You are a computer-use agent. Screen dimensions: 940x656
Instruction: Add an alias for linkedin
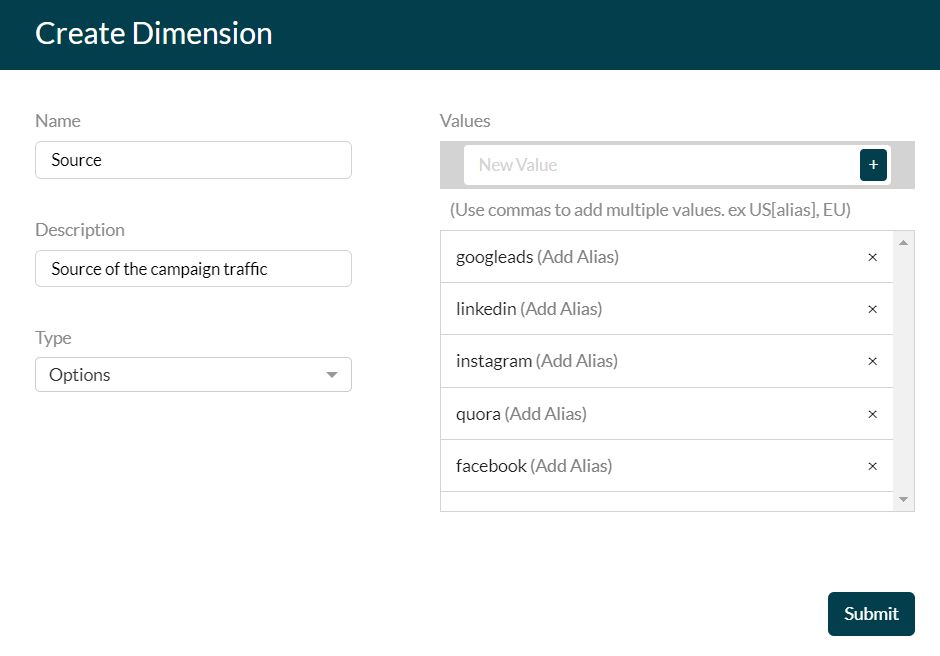[563, 309]
